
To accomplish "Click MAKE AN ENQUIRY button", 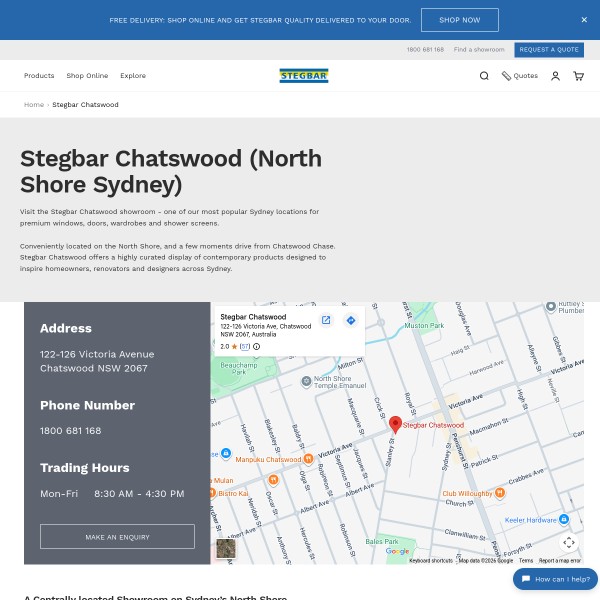I will click(117, 536).
